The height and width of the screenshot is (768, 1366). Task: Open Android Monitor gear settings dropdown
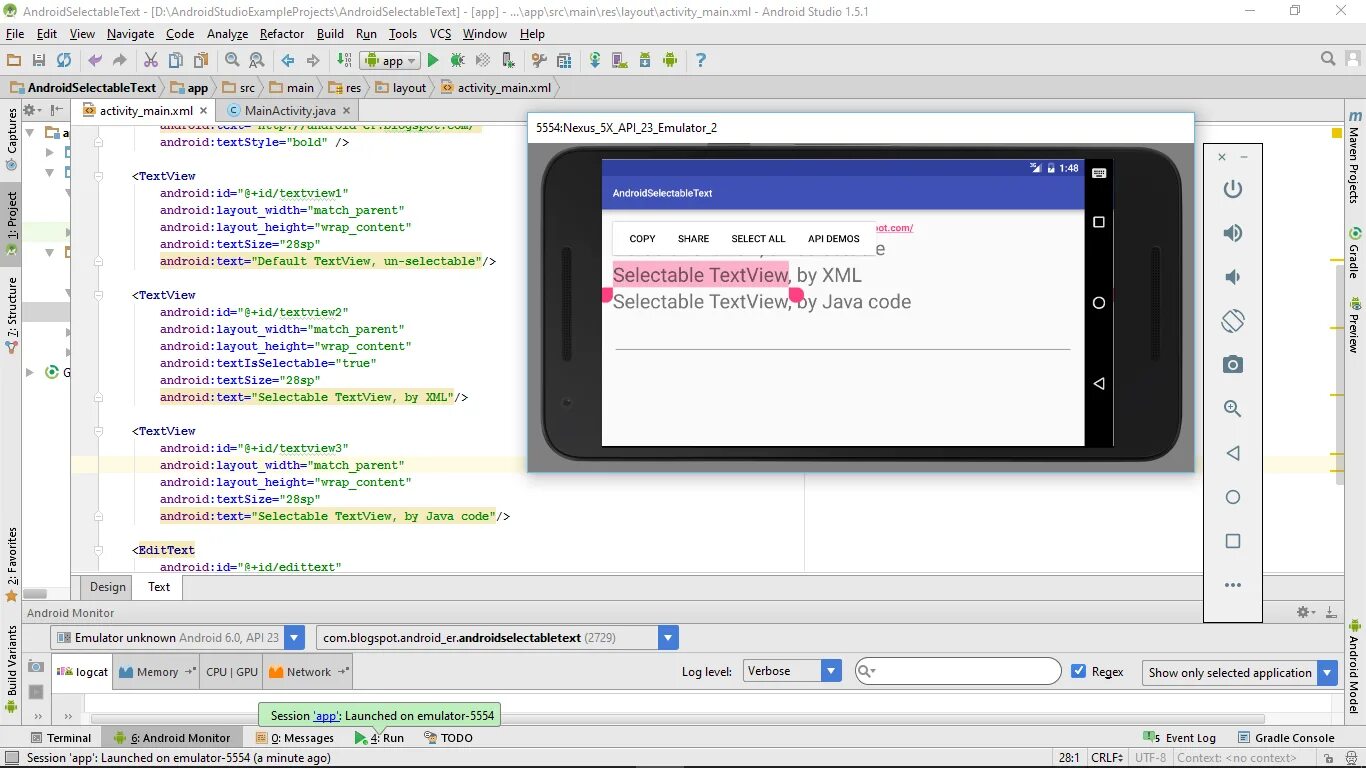[x=1306, y=612]
